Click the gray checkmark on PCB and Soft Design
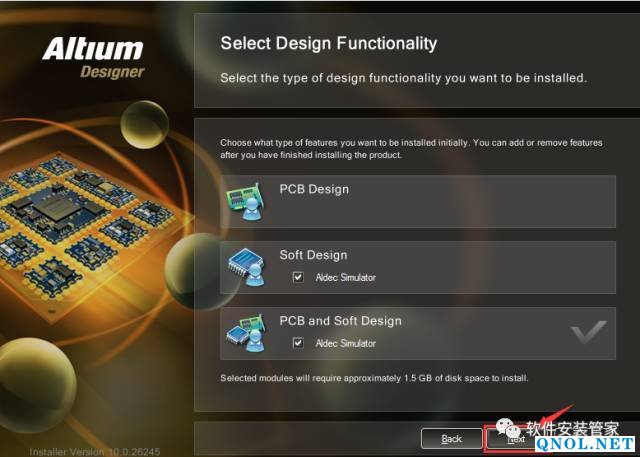This screenshot has height=457, width=640. [x=589, y=332]
